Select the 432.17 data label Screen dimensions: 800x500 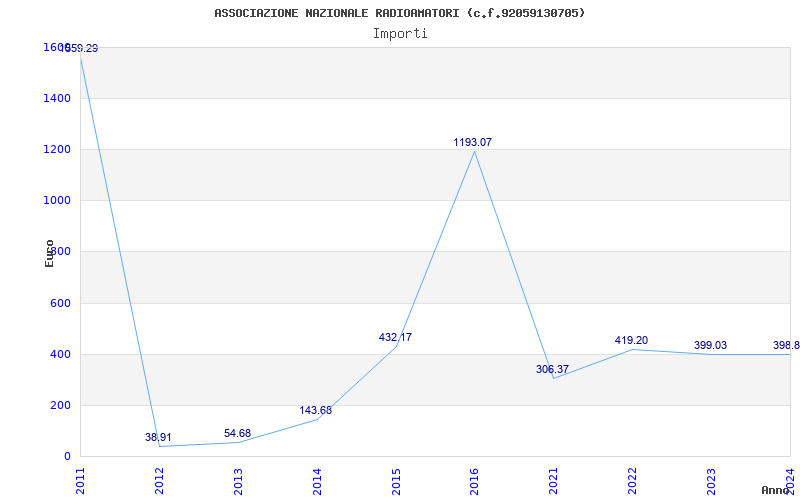coord(395,337)
